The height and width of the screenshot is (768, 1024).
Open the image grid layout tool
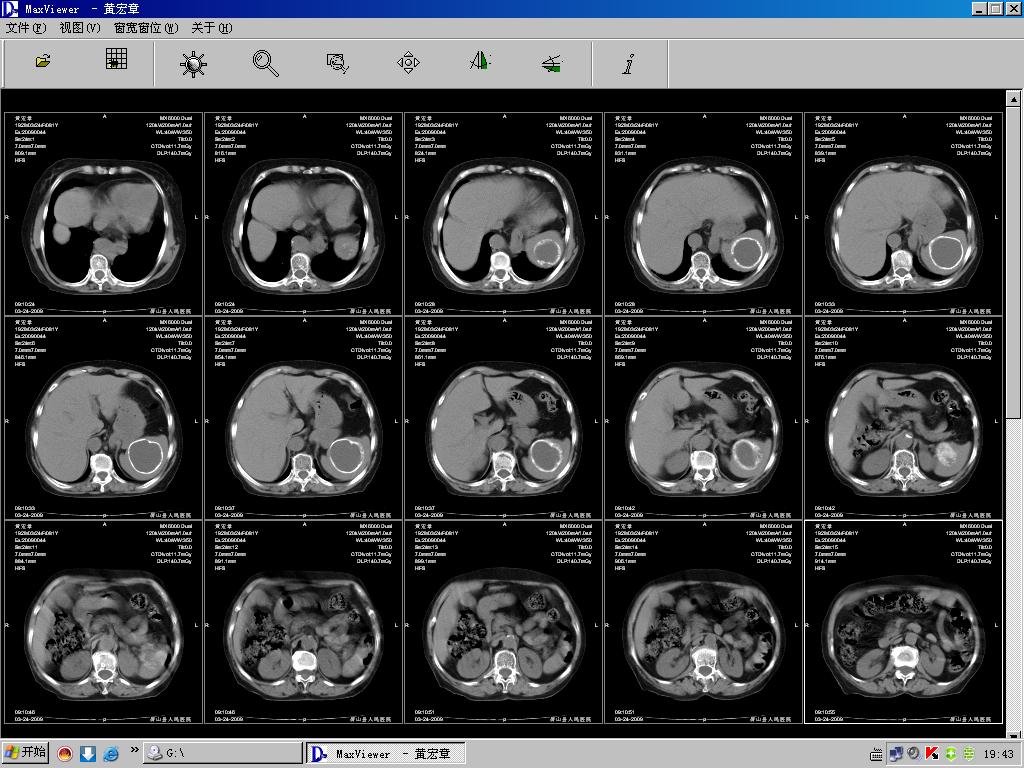116,60
